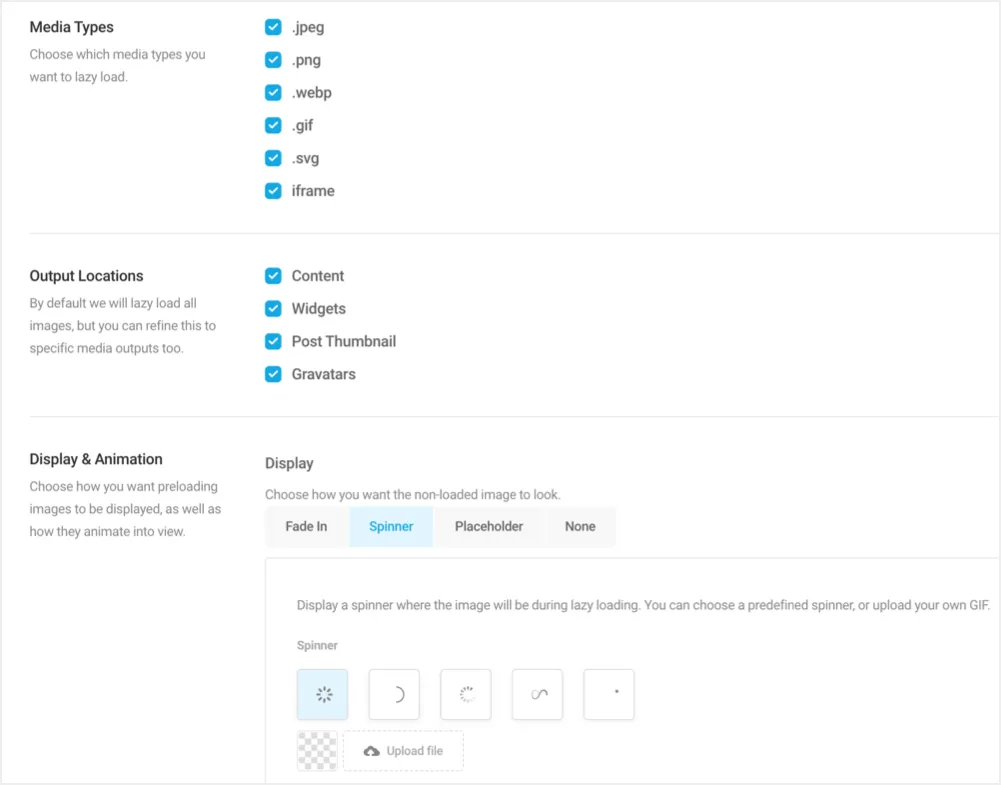Select the radial burst spinner icon
1001x785 pixels.
322,694
